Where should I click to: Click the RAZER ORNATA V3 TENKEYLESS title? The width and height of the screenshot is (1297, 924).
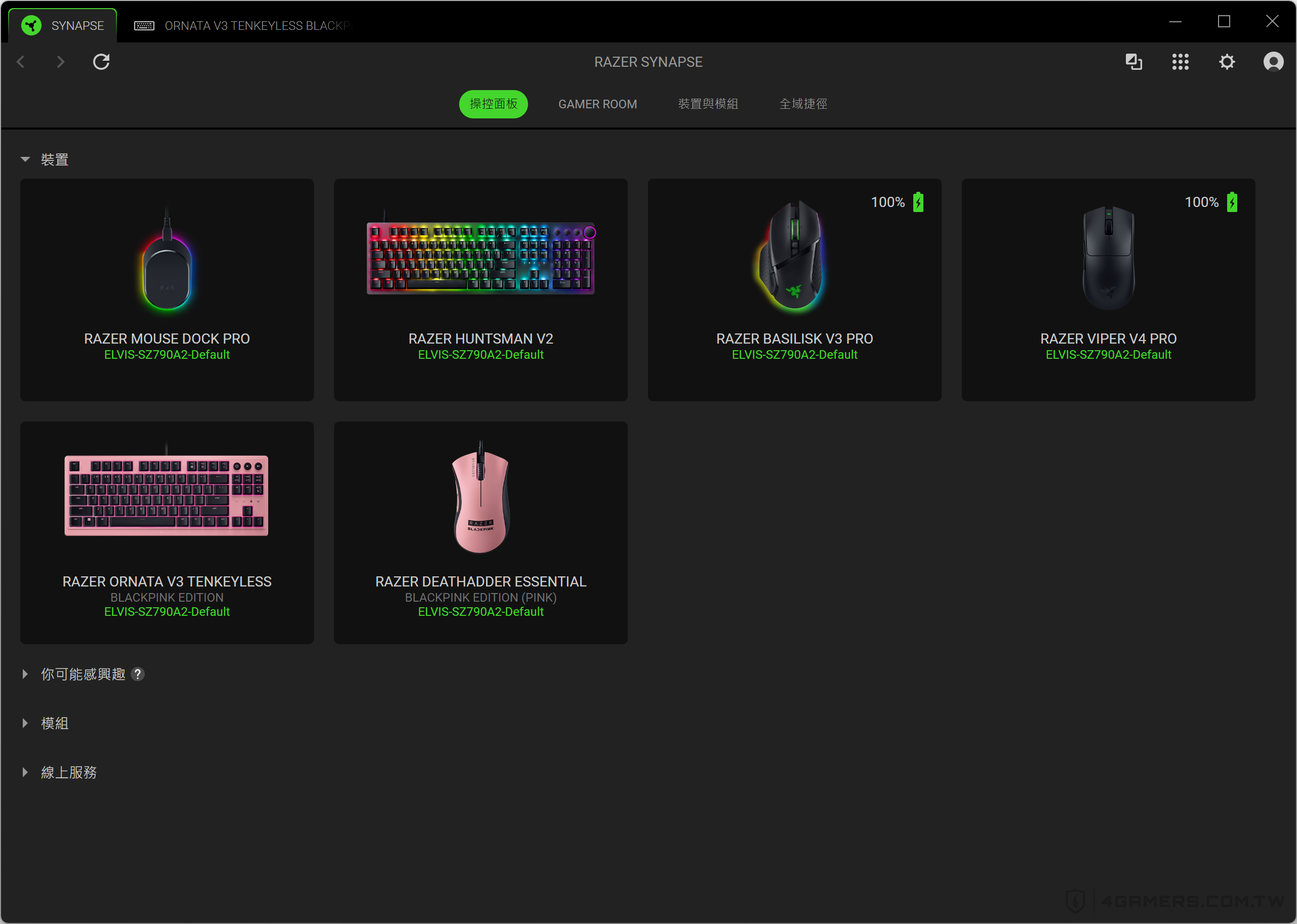tap(167, 581)
